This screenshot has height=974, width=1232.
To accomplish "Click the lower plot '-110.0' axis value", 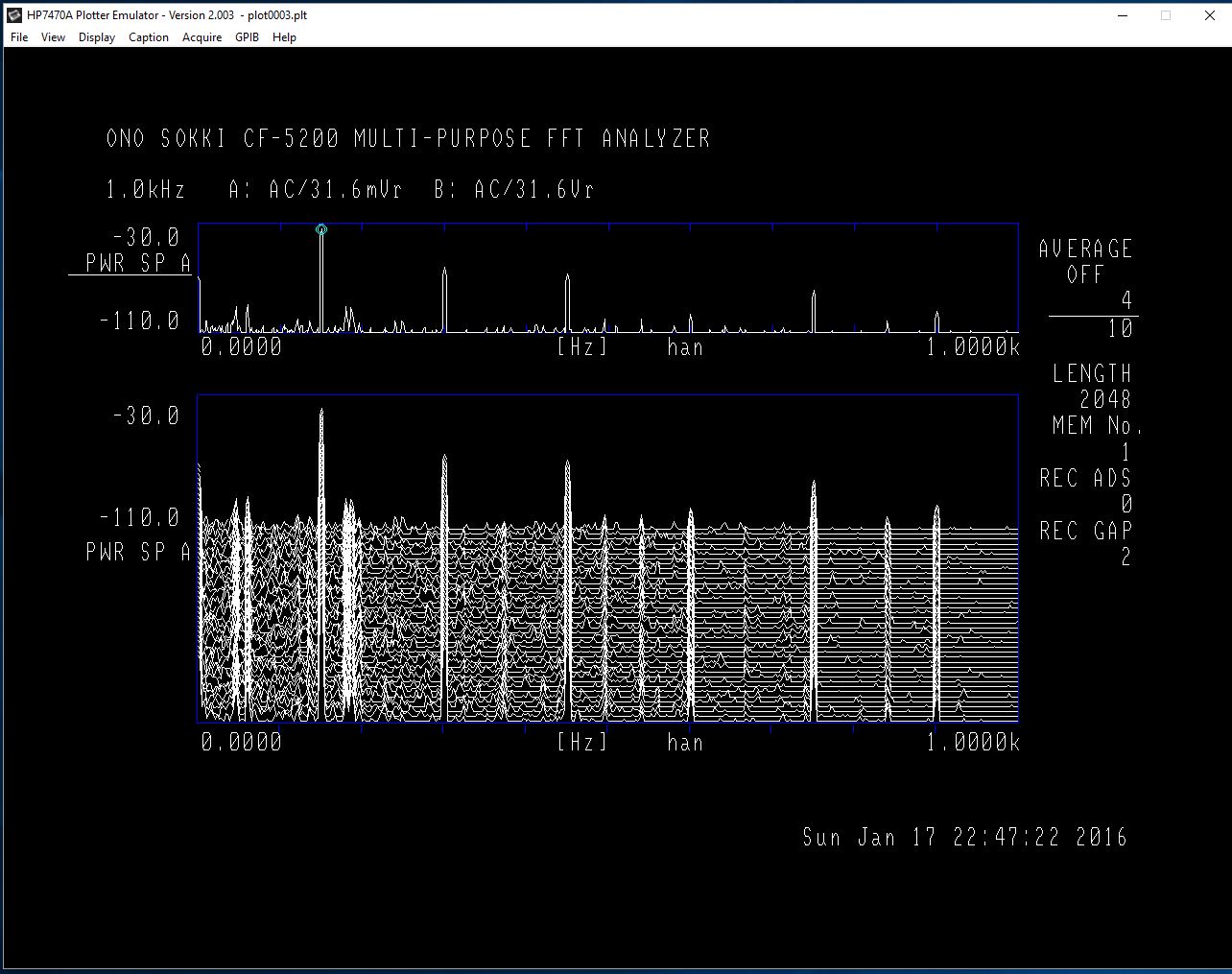I will click(139, 518).
